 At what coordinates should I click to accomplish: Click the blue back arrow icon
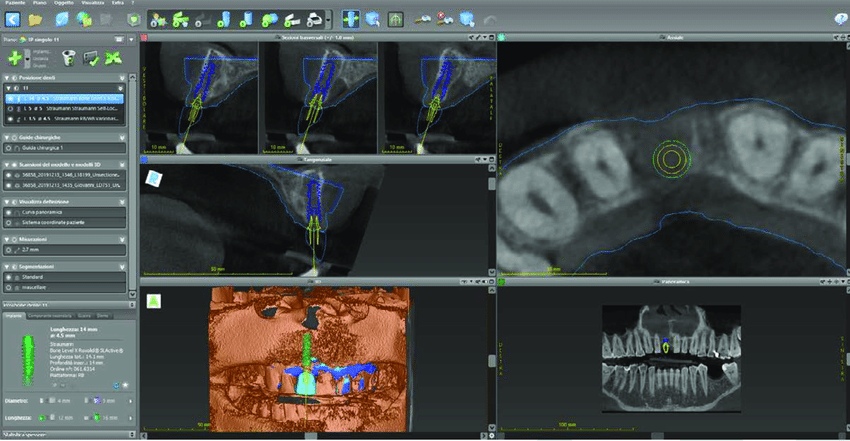[x=13, y=18]
